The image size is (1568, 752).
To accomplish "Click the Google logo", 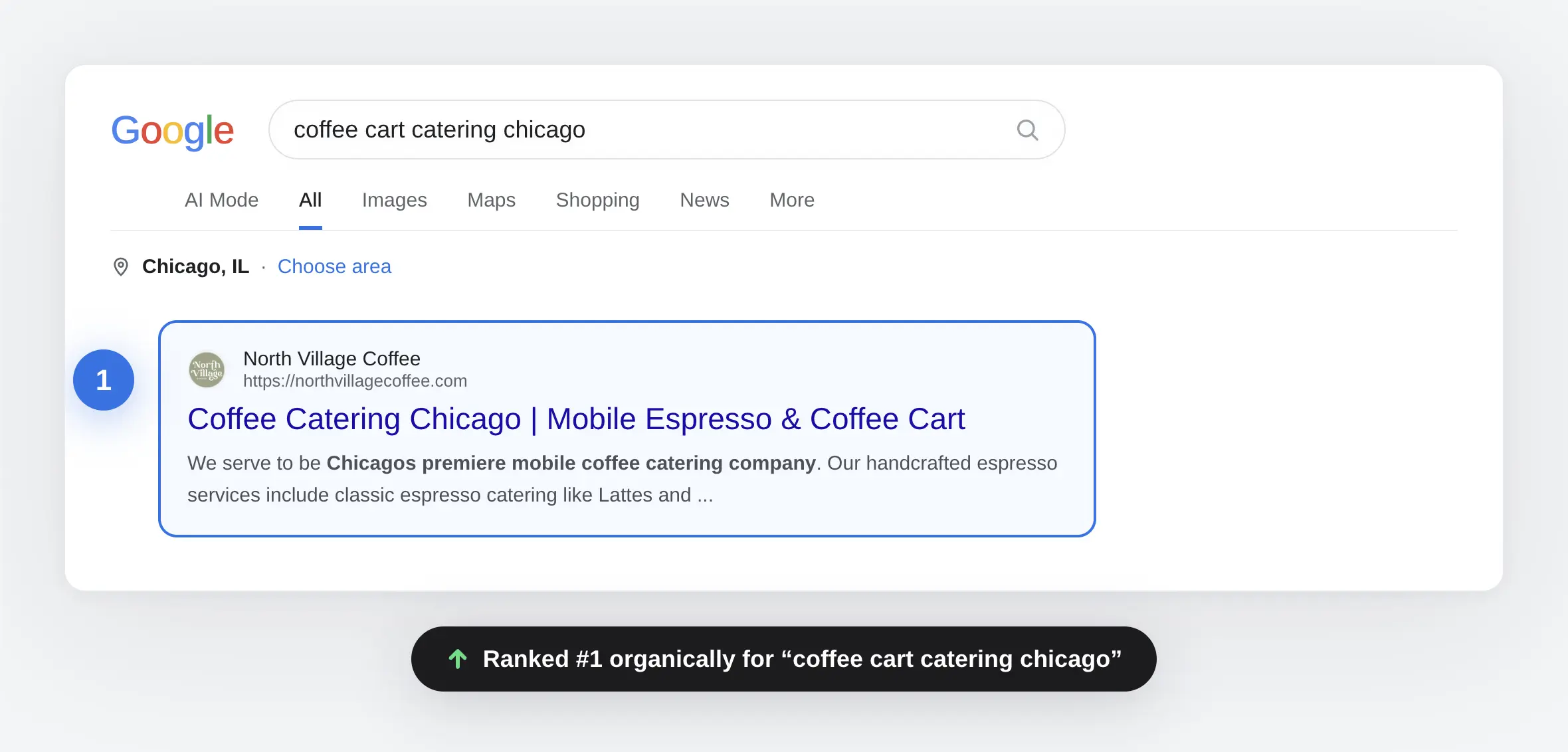I will [172, 131].
